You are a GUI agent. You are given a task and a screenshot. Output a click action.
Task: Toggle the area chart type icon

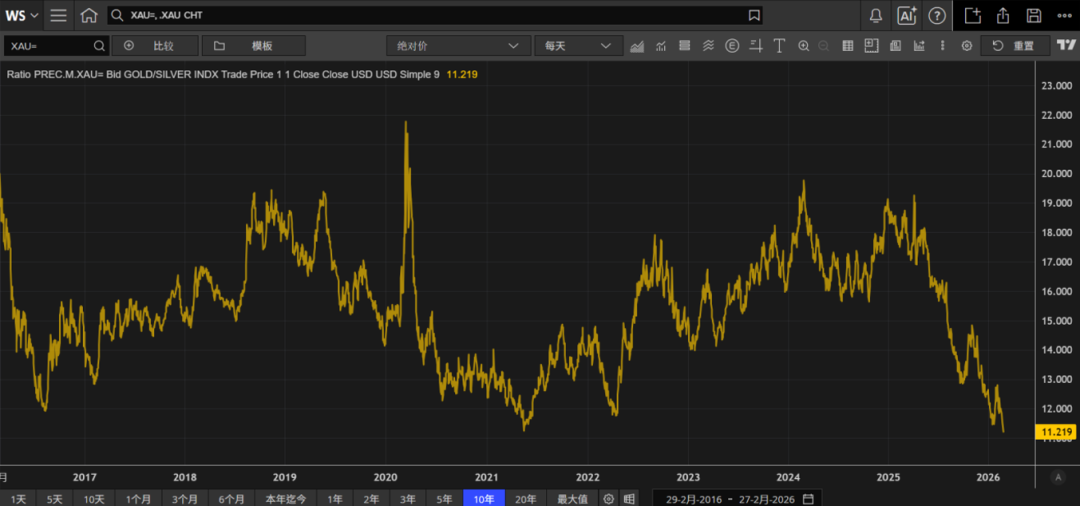[x=637, y=46]
